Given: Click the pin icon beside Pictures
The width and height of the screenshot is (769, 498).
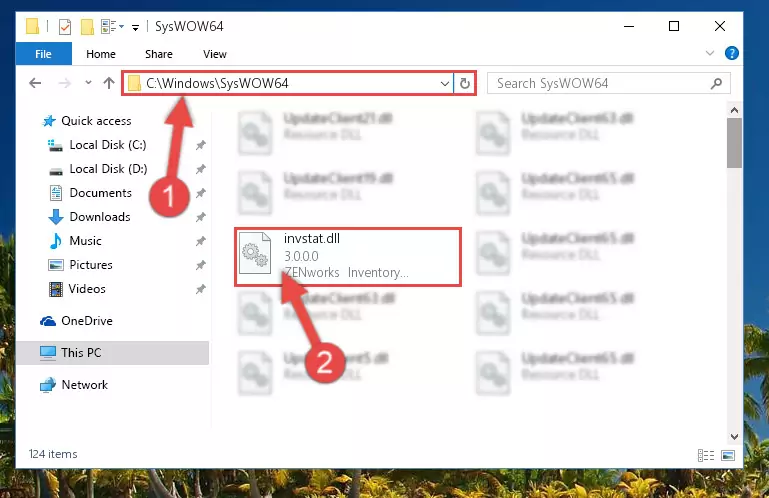Looking at the screenshot, I should tap(200, 265).
